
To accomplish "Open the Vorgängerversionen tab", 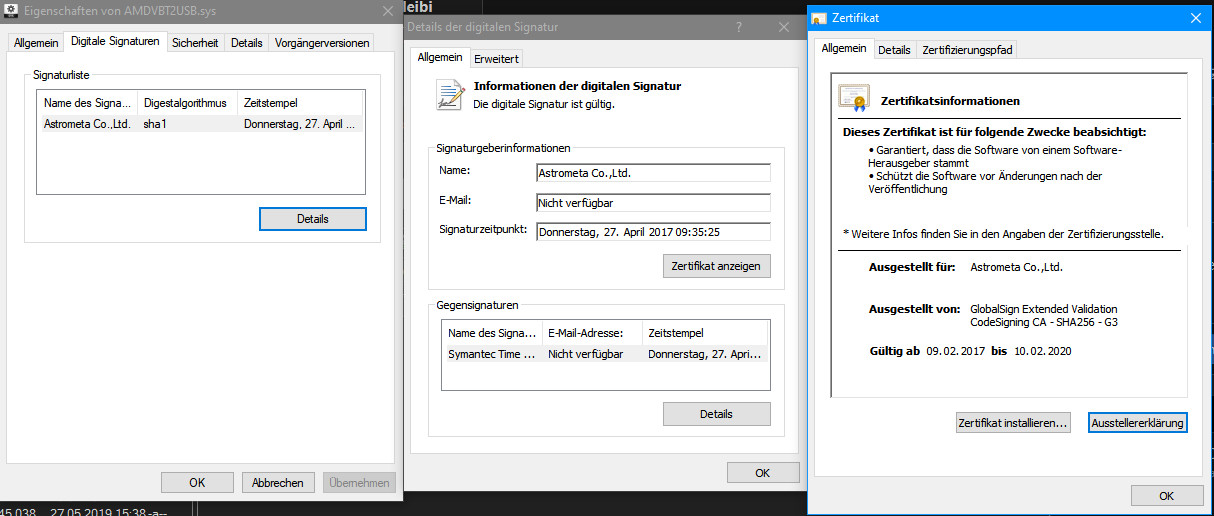I will tap(322, 43).
